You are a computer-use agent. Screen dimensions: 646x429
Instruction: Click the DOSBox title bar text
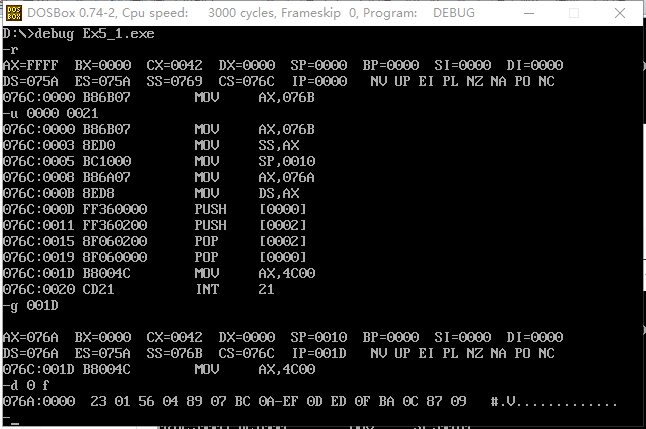pyautogui.click(x=250, y=13)
